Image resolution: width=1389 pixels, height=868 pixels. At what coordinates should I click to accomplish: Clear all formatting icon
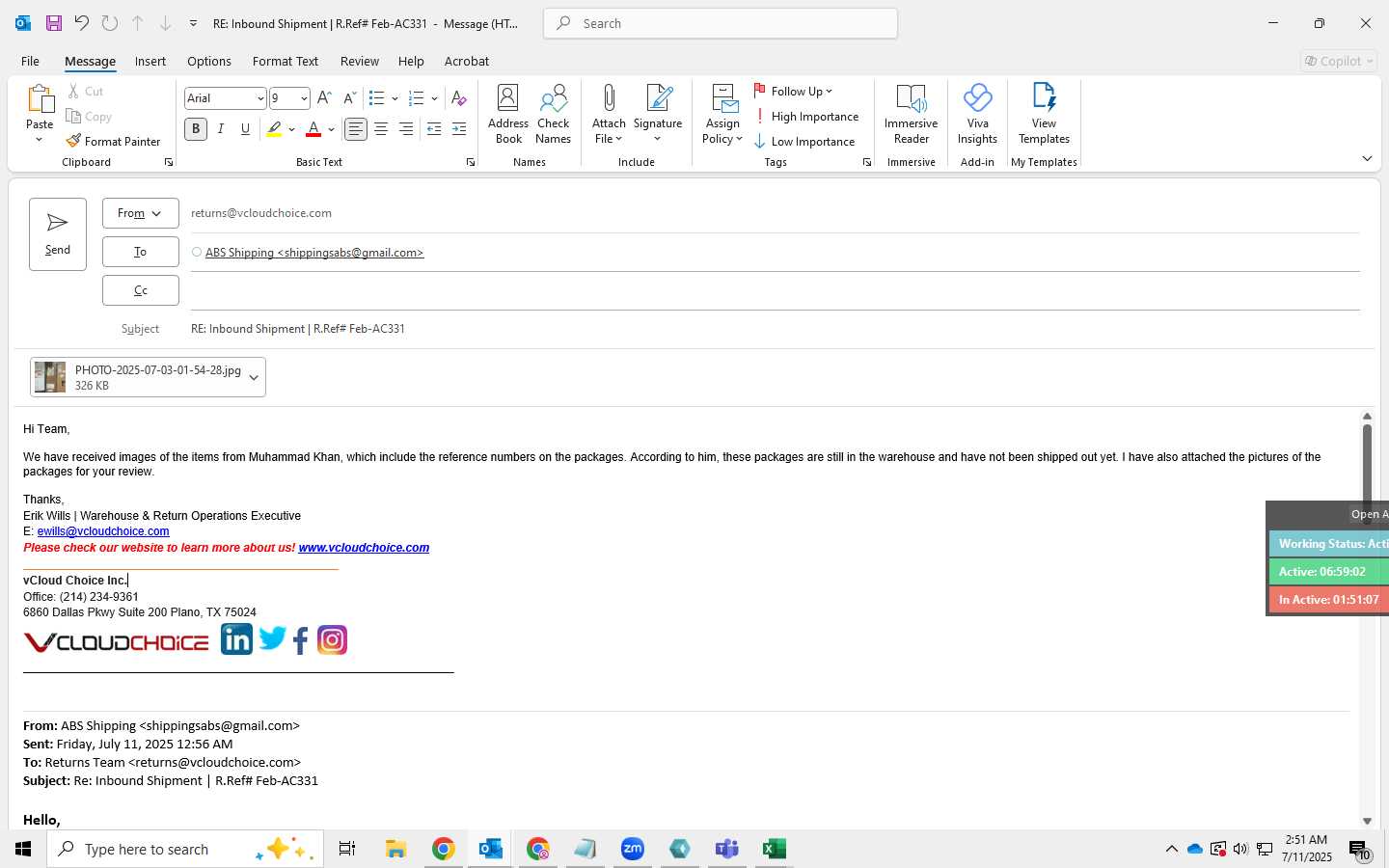(459, 98)
